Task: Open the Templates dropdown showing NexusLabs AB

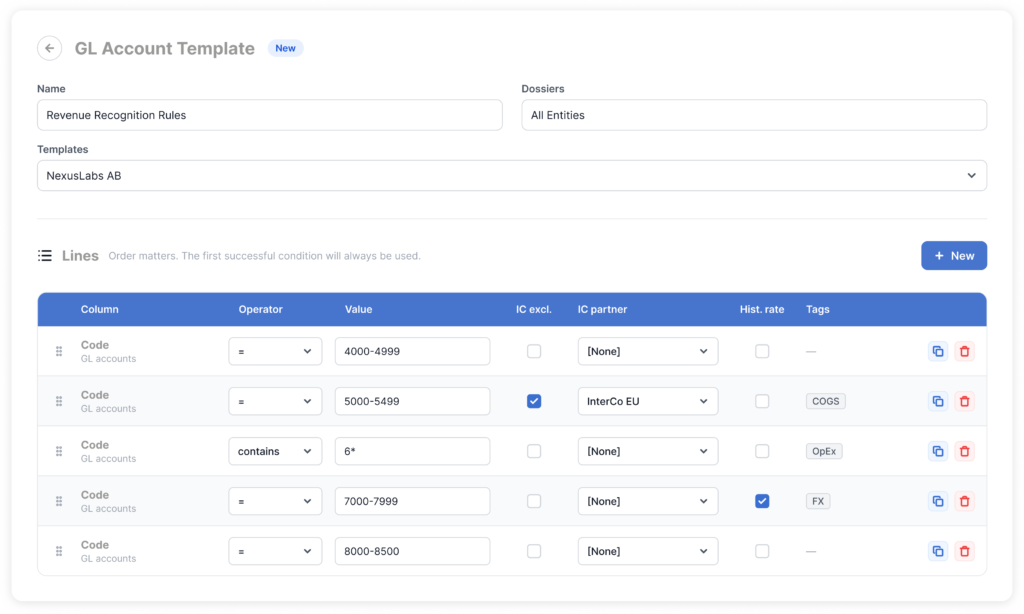Action: click(512, 176)
